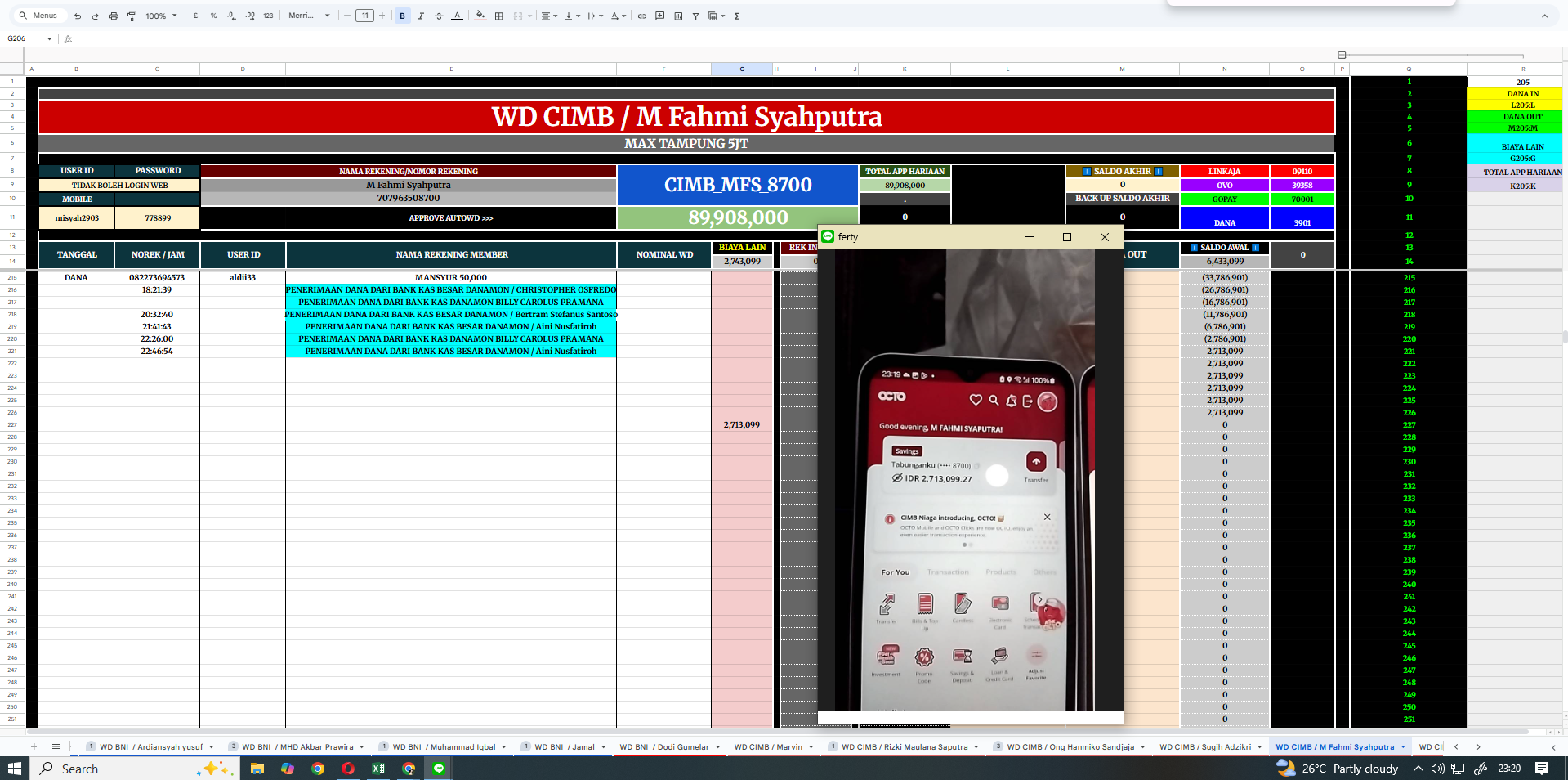This screenshot has width=1568, height=780.
Task: Activate the Paint format roller tool
Action: click(131, 16)
